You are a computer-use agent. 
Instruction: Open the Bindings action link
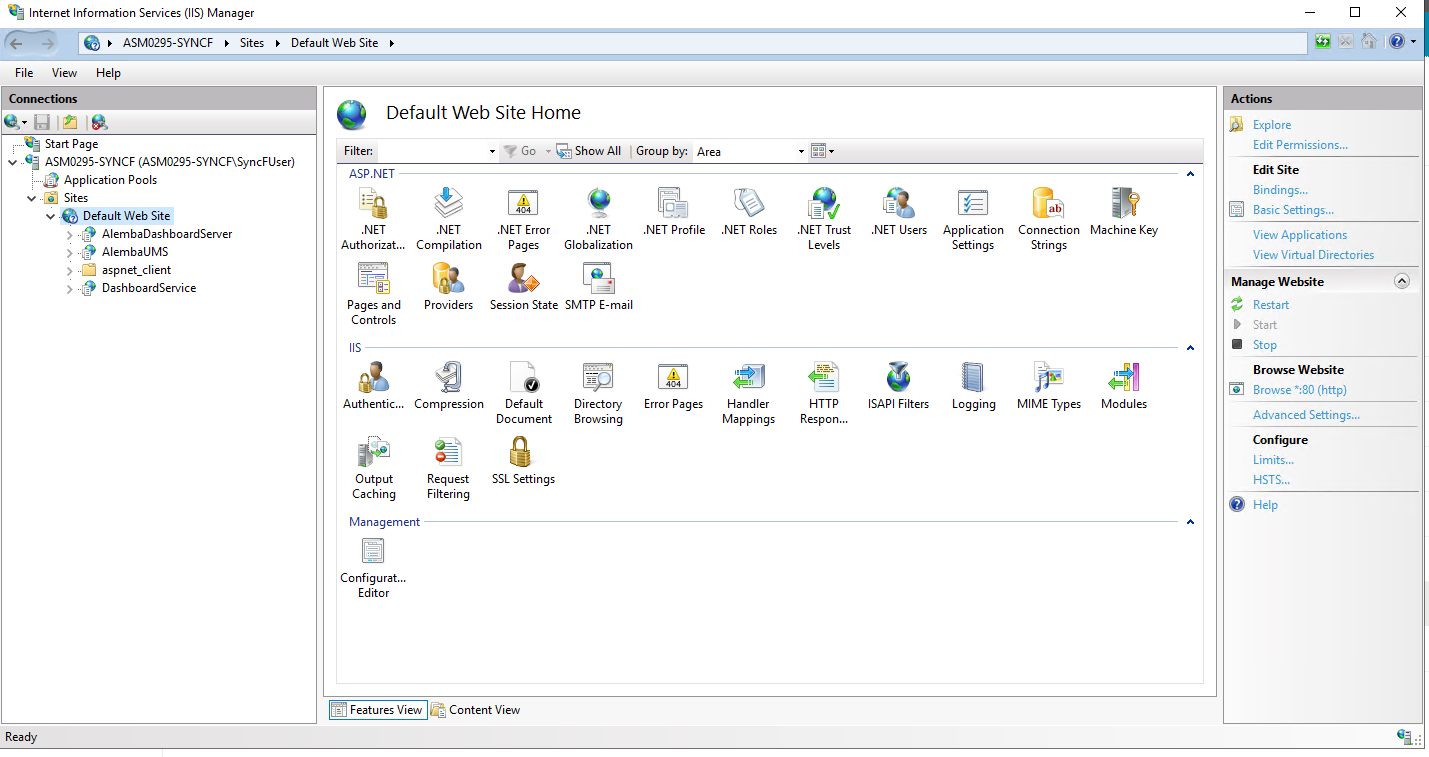1280,190
